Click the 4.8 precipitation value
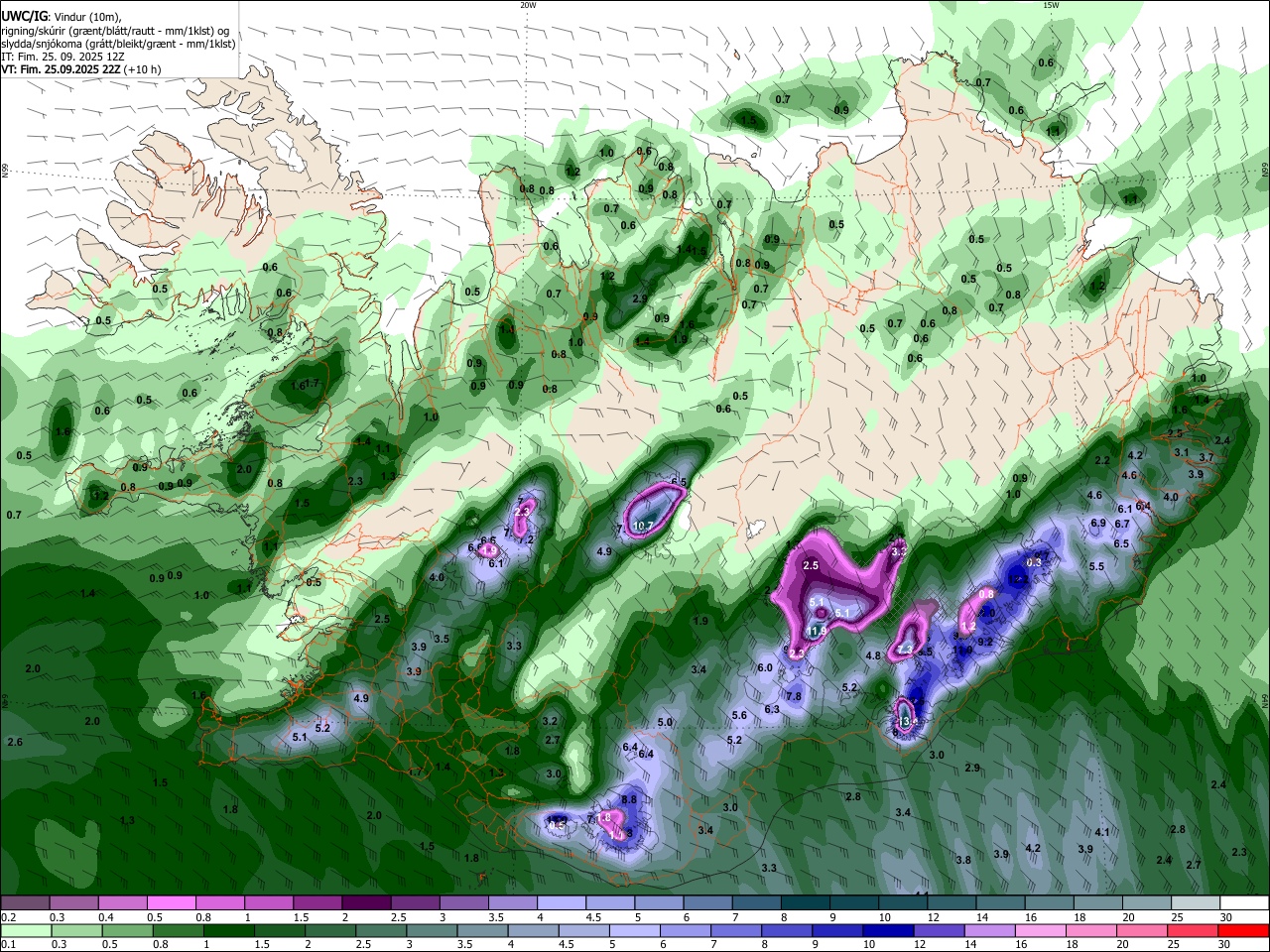The height and width of the screenshot is (952, 1270). (x=873, y=655)
